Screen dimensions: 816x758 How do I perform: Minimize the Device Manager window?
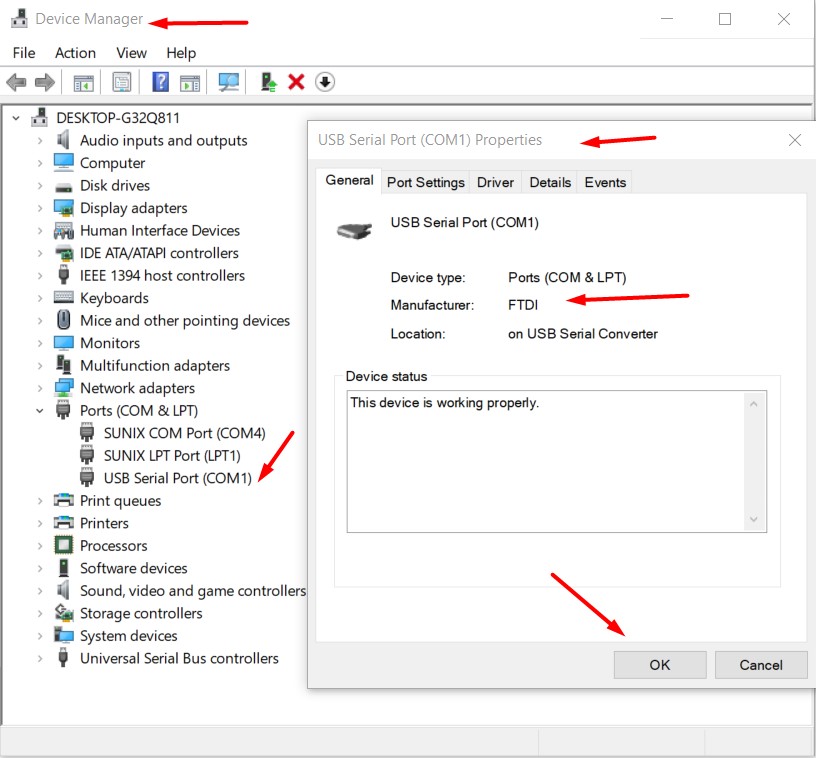click(667, 19)
